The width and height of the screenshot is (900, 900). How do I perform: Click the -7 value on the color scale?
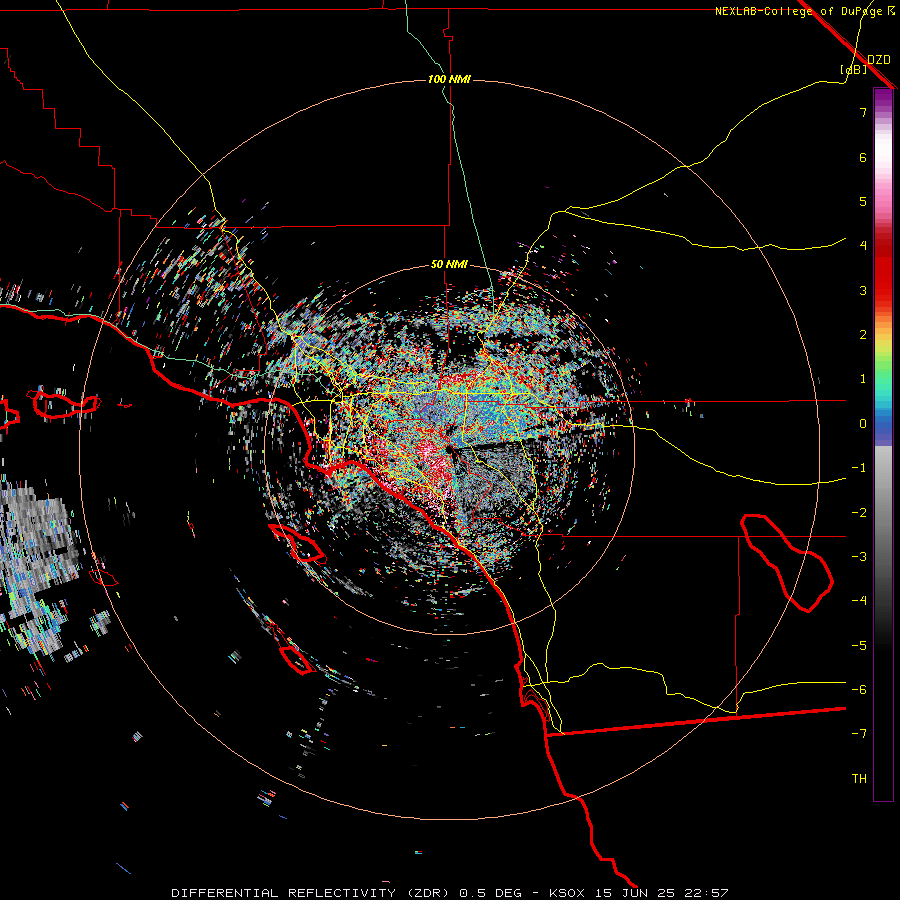click(x=859, y=734)
